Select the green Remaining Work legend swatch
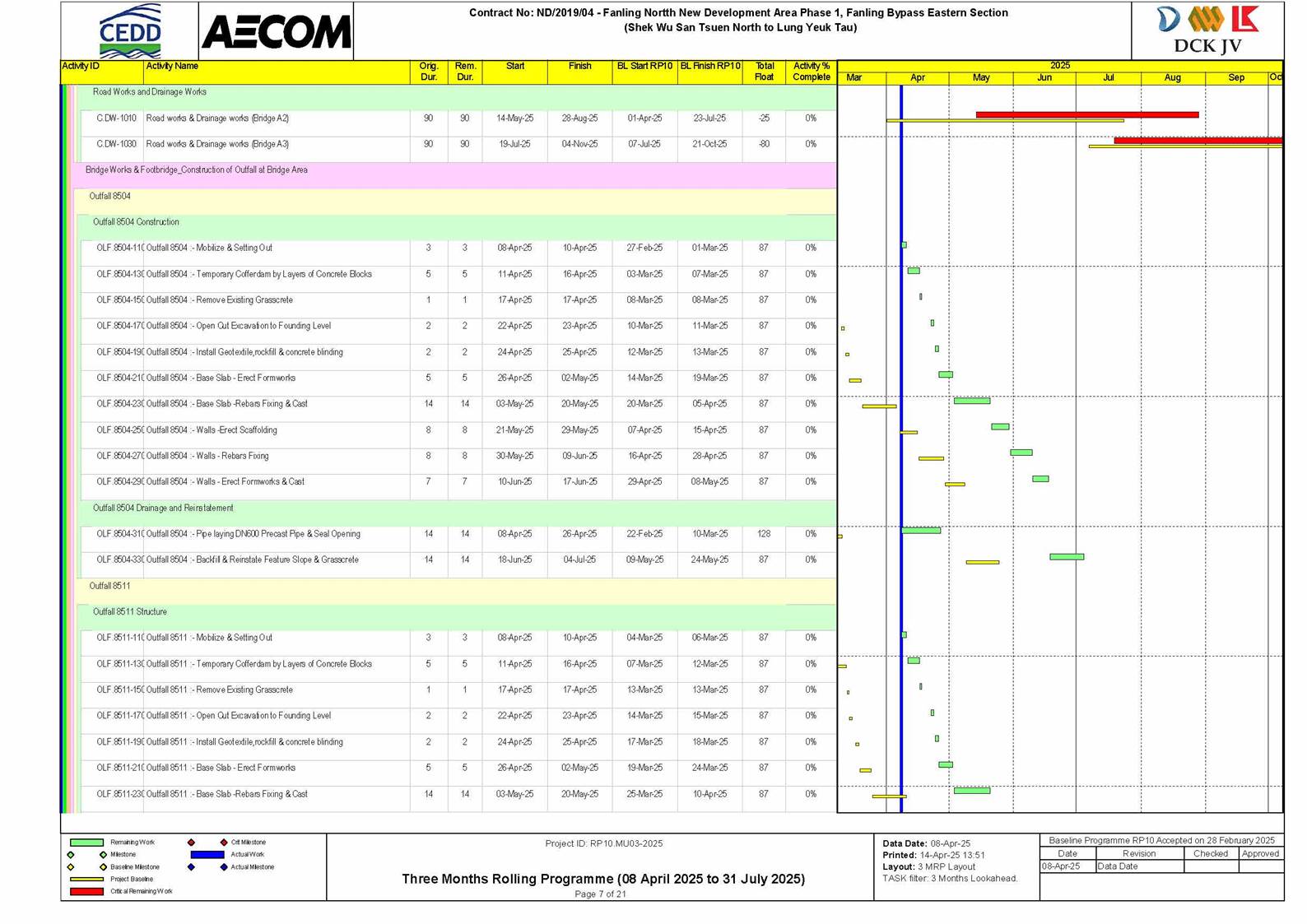 pos(86,843)
